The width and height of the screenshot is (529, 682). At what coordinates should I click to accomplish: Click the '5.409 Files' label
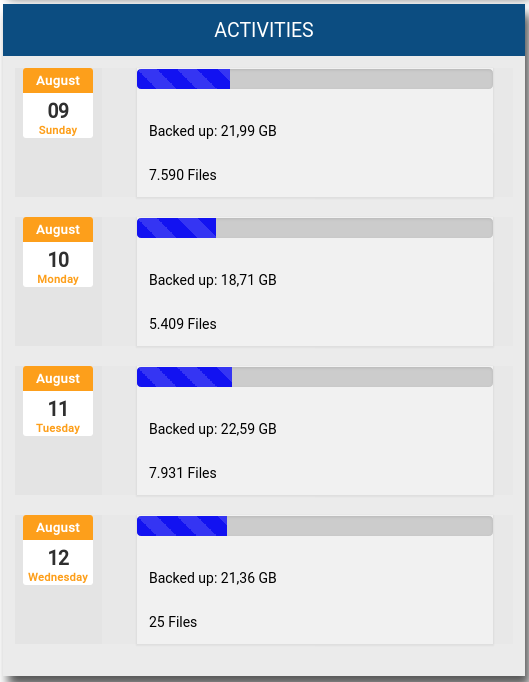pyautogui.click(x=183, y=324)
